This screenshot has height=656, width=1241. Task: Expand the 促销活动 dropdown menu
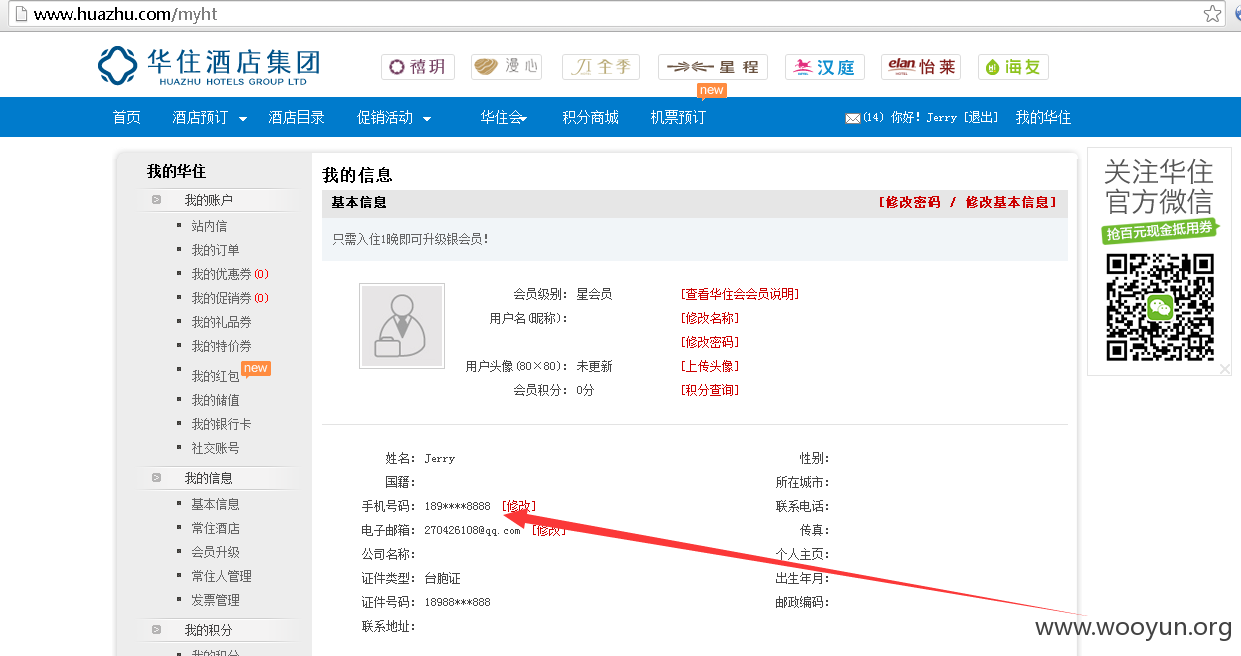coord(427,119)
